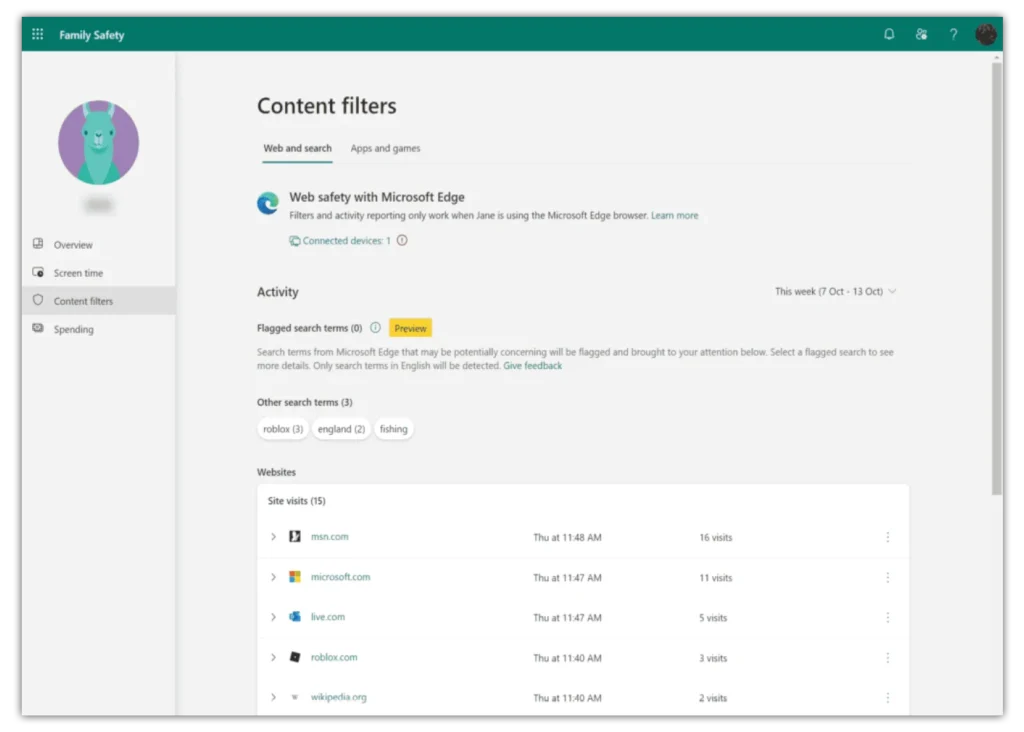The image size is (1024, 732).
Task: Open the This week date range dropdown
Action: [x=835, y=291]
